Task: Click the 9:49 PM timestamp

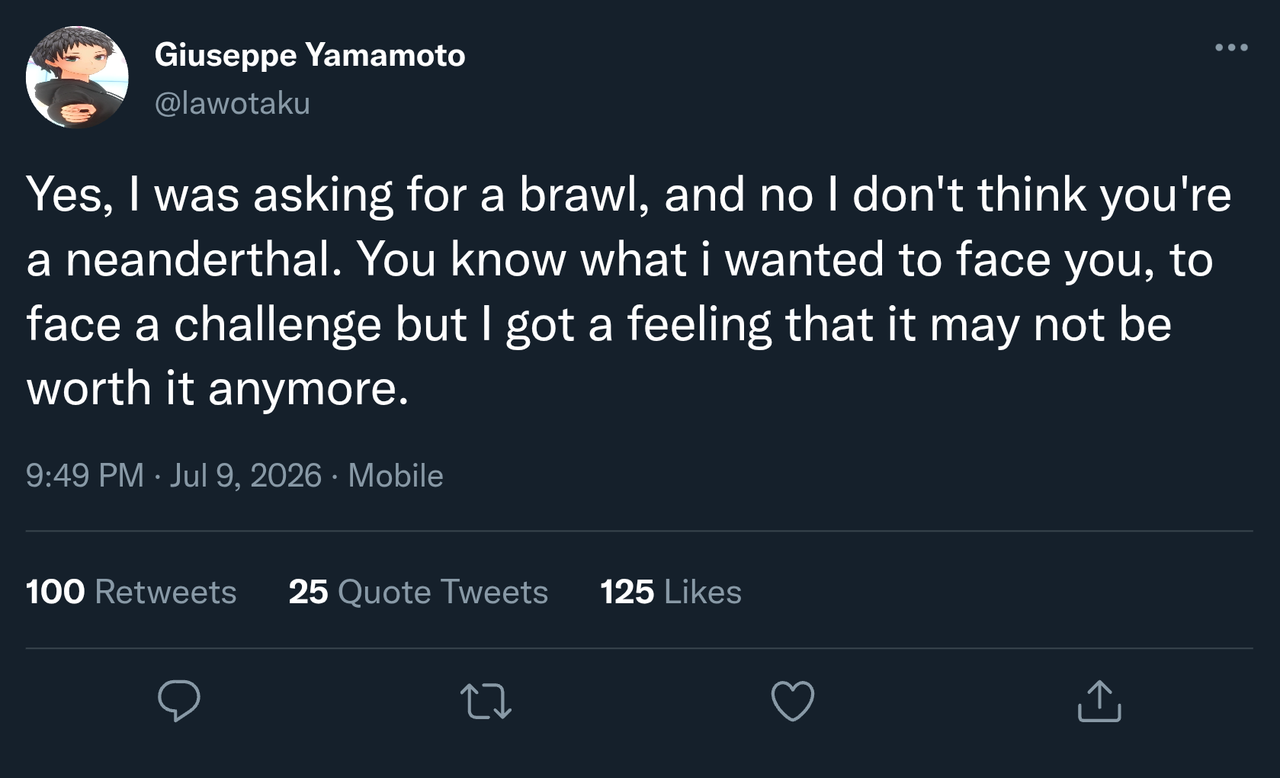Action: click(85, 476)
